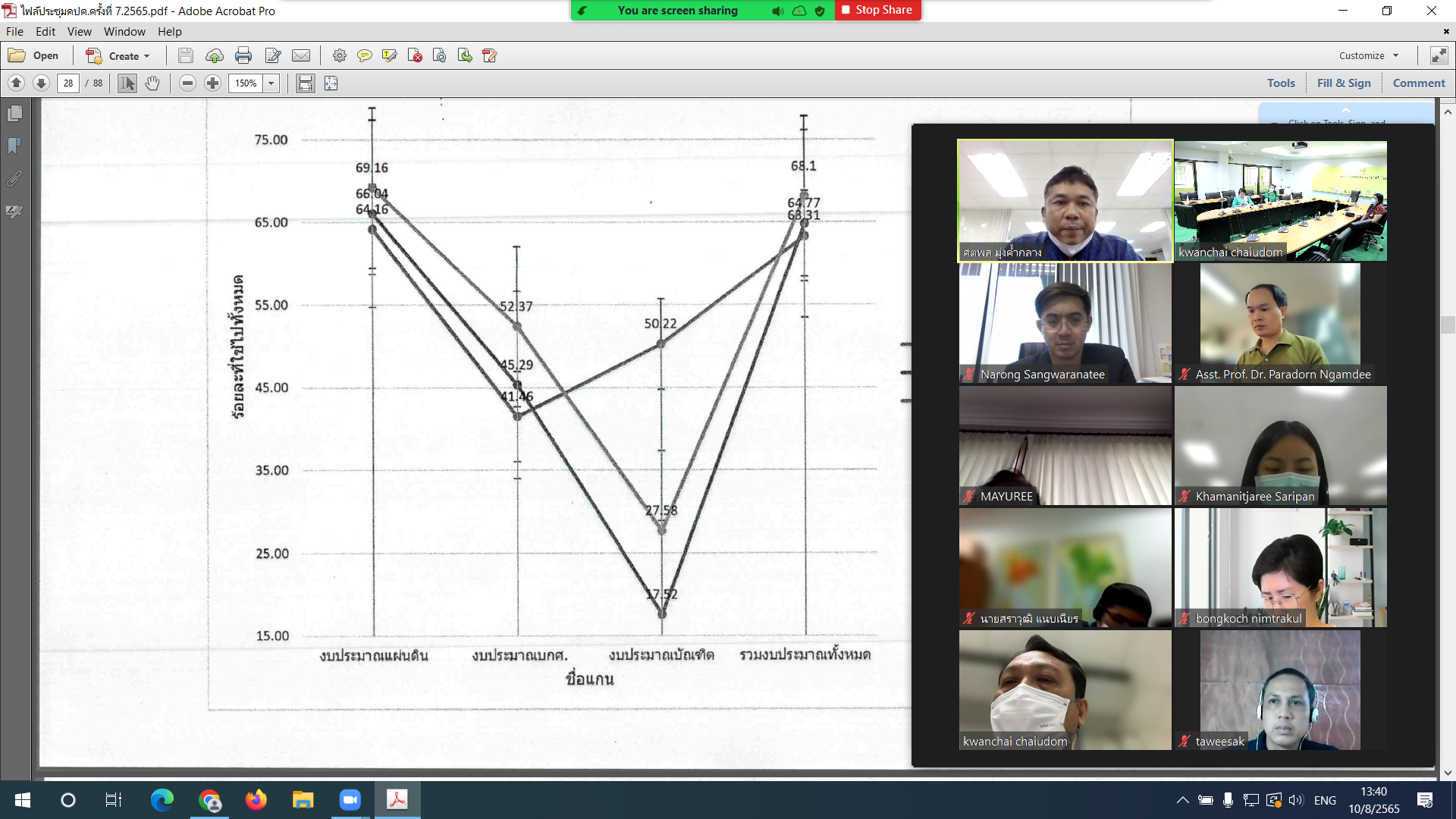This screenshot has width=1456, height=819.
Task: Open the Comment pane
Action: (1419, 83)
